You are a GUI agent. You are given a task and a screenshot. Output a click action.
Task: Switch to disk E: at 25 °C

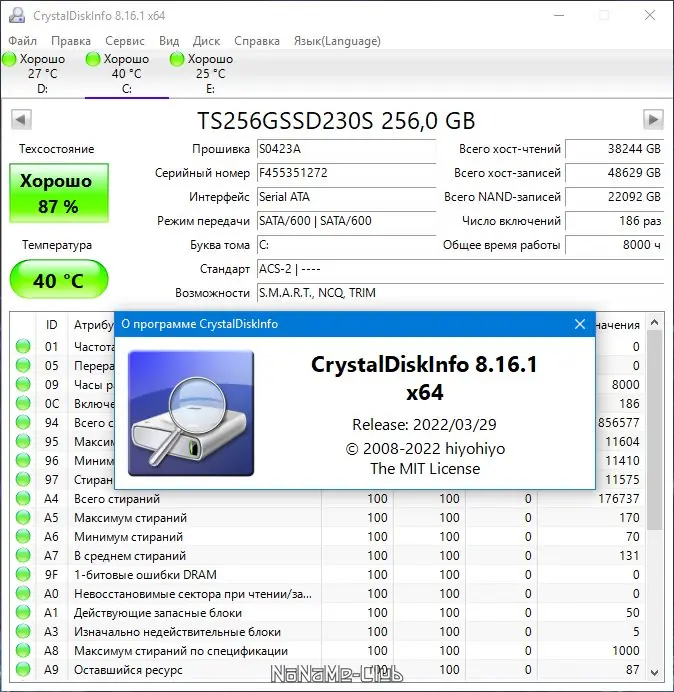coord(211,73)
